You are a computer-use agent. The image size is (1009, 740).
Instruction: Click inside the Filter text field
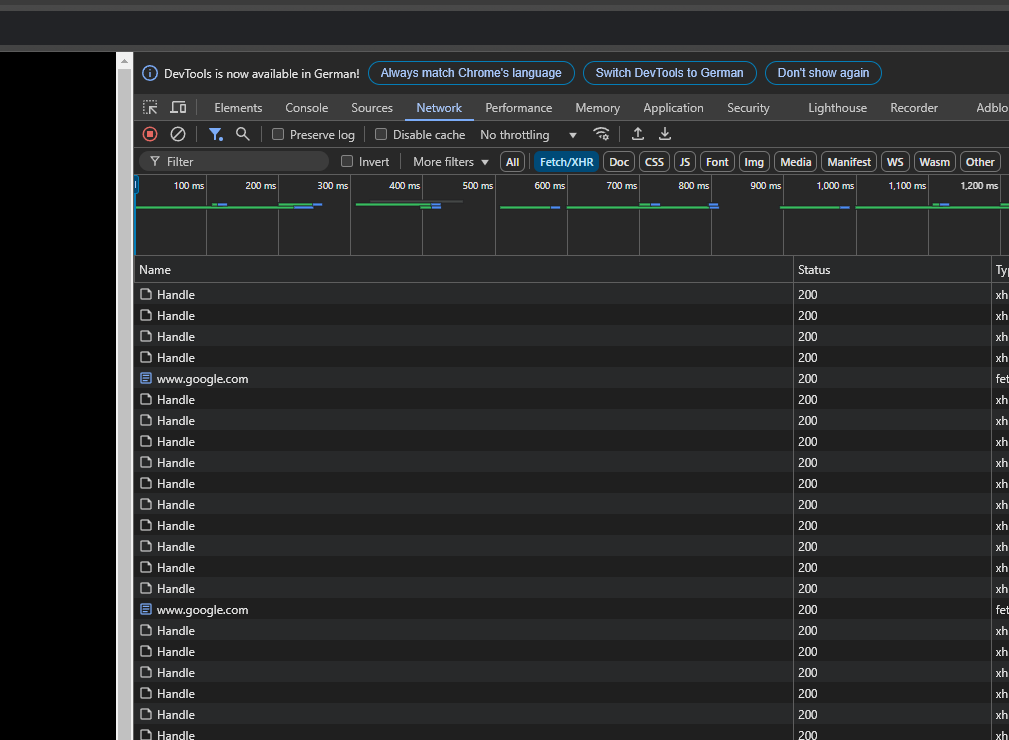(240, 162)
